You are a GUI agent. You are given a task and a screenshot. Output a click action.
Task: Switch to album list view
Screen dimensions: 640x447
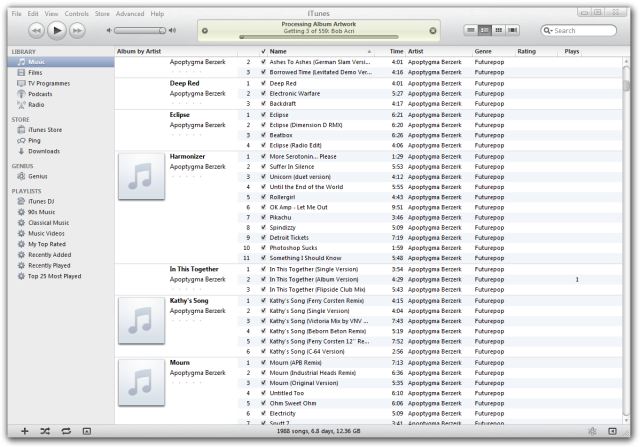(x=484, y=30)
